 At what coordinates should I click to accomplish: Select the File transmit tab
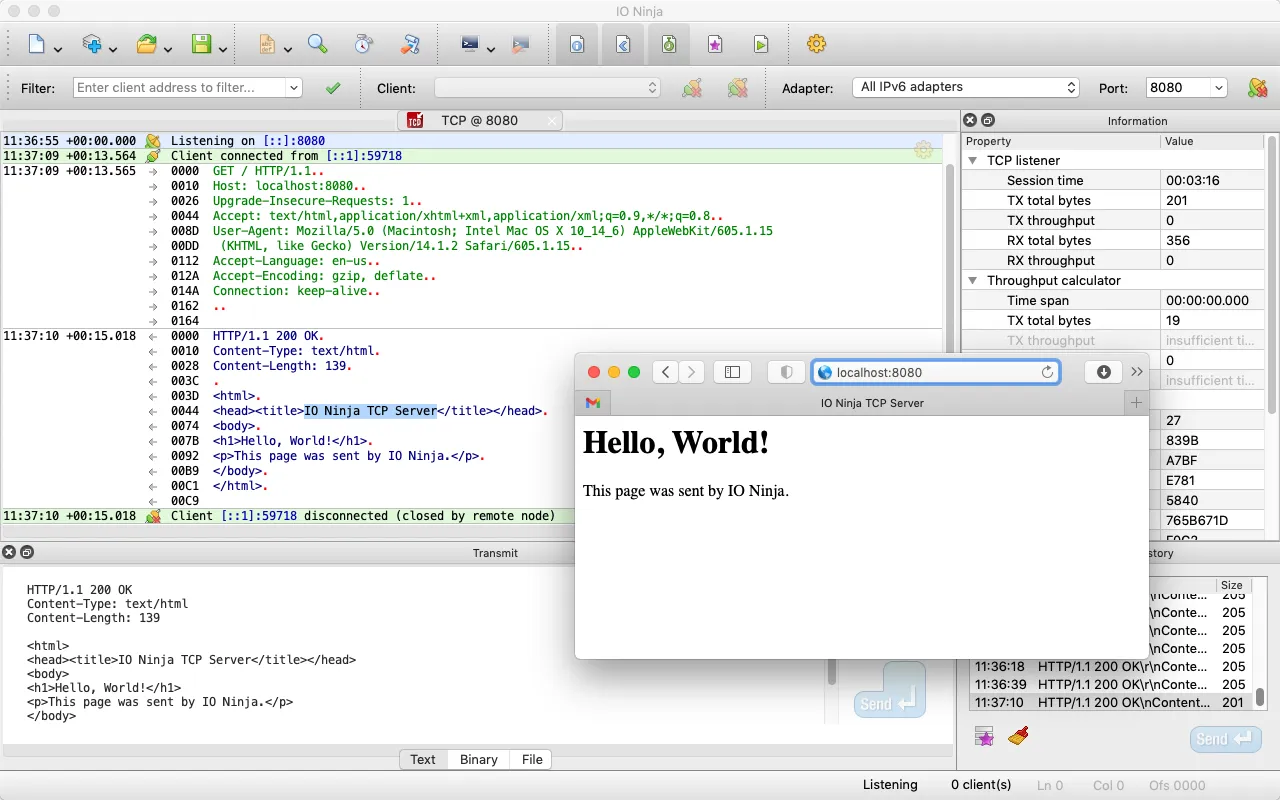pyautogui.click(x=532, y=759)
